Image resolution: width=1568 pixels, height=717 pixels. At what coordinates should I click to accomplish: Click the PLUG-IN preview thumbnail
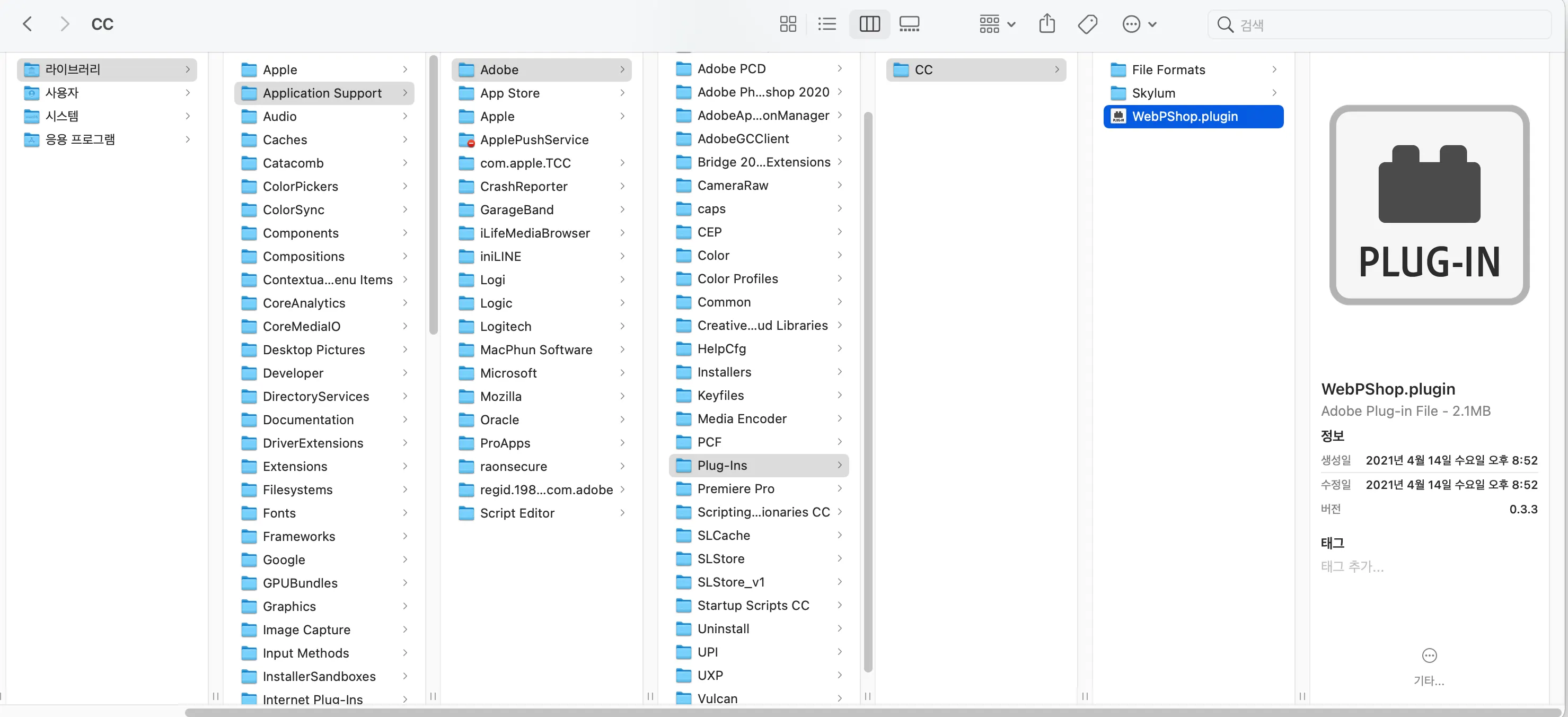[1429, 205]
